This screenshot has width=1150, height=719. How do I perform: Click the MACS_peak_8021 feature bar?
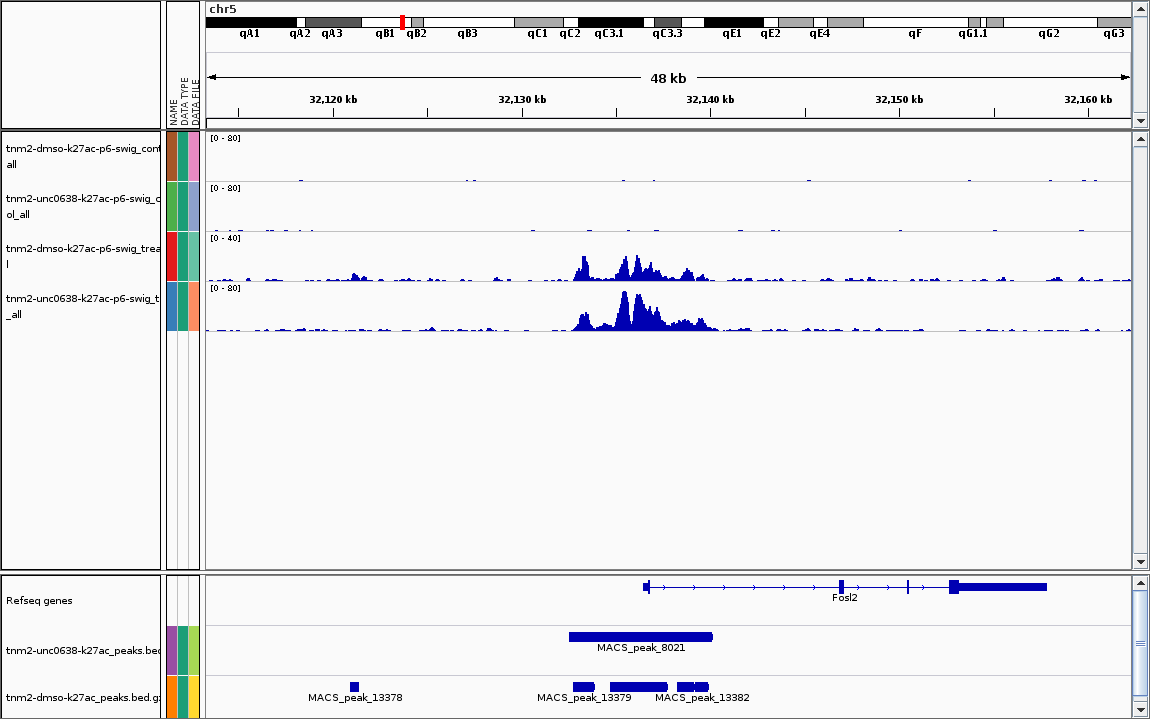tap(640, 637)
